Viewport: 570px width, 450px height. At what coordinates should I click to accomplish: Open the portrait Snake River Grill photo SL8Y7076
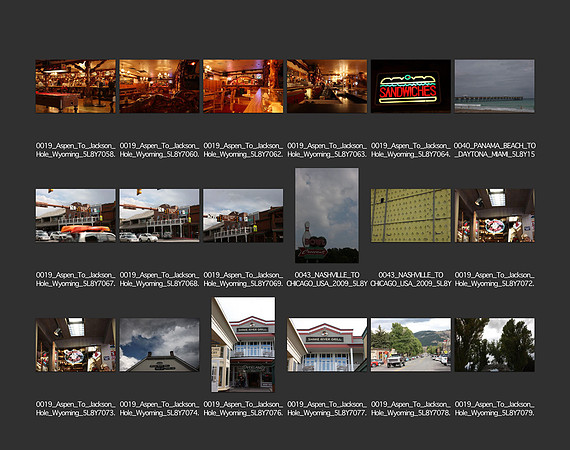[x=243, y=345]
